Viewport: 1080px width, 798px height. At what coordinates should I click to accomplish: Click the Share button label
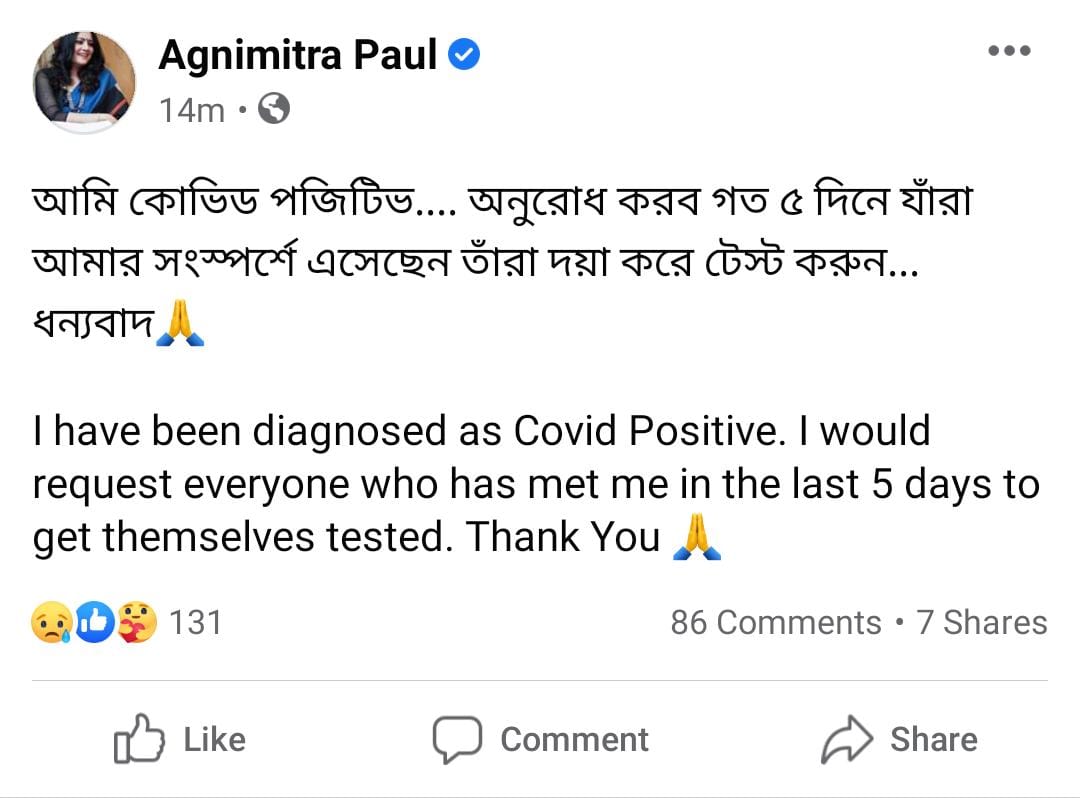[933, 739]
